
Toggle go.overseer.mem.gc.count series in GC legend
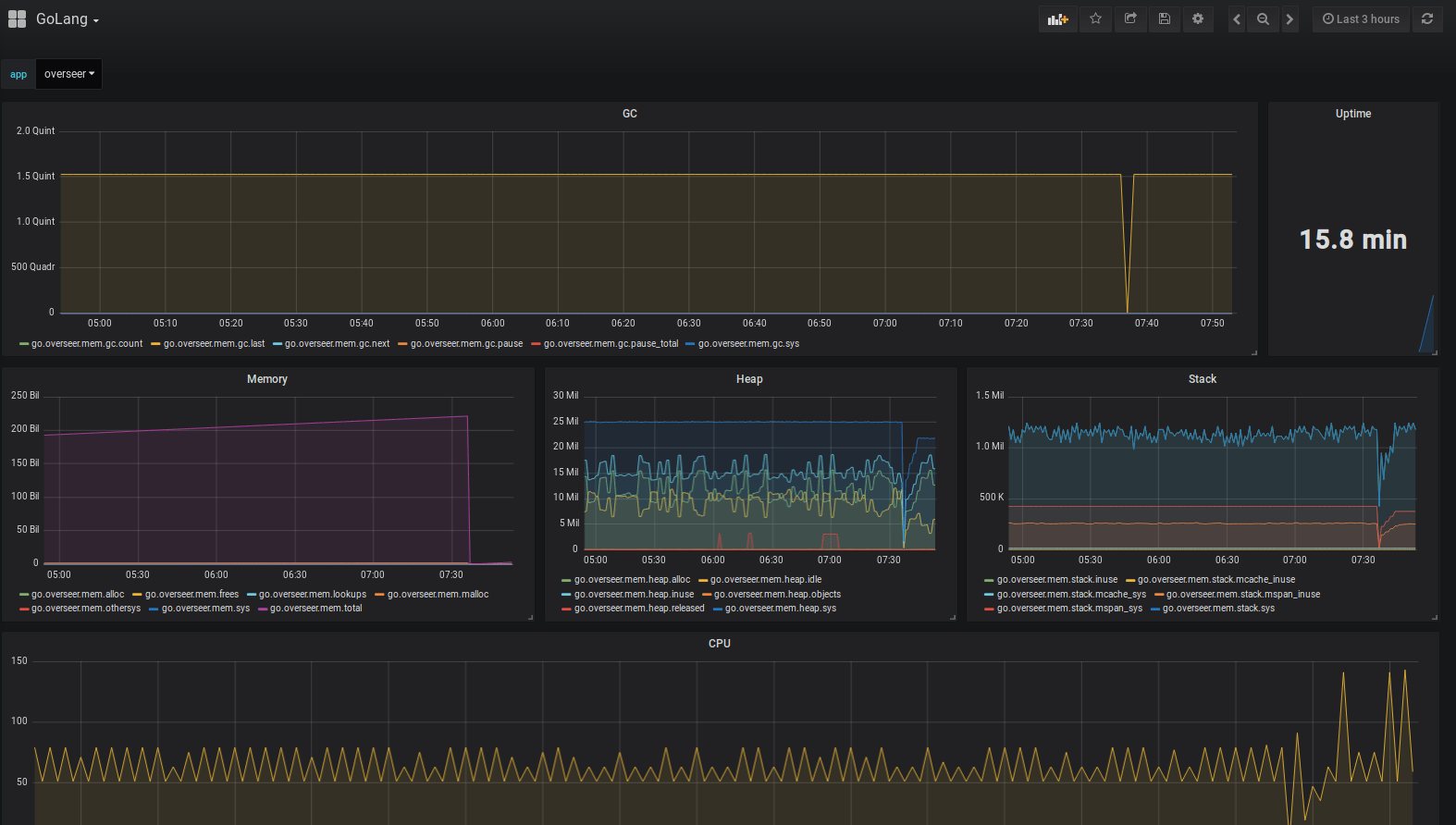click(x=87, y=344)
